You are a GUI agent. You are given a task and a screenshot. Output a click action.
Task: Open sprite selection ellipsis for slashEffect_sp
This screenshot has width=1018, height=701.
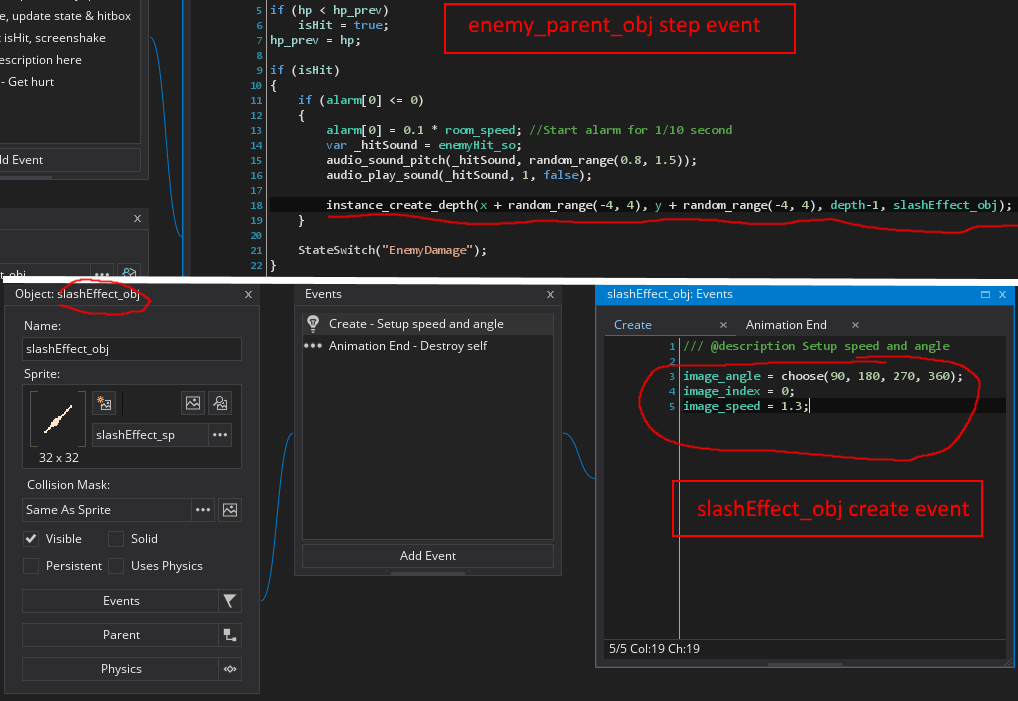coord(220,435)
